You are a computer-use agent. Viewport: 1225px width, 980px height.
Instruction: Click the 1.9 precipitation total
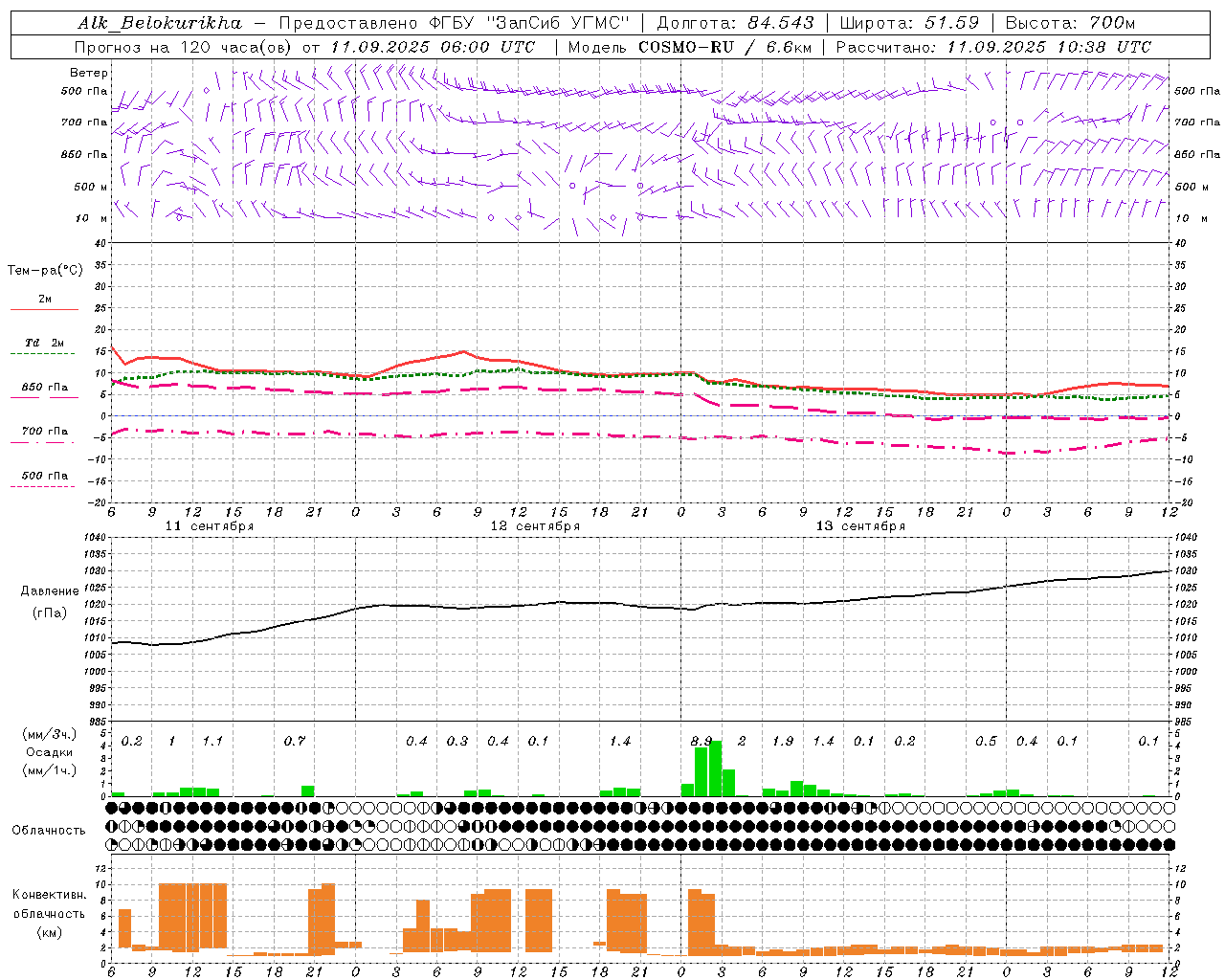783,742
